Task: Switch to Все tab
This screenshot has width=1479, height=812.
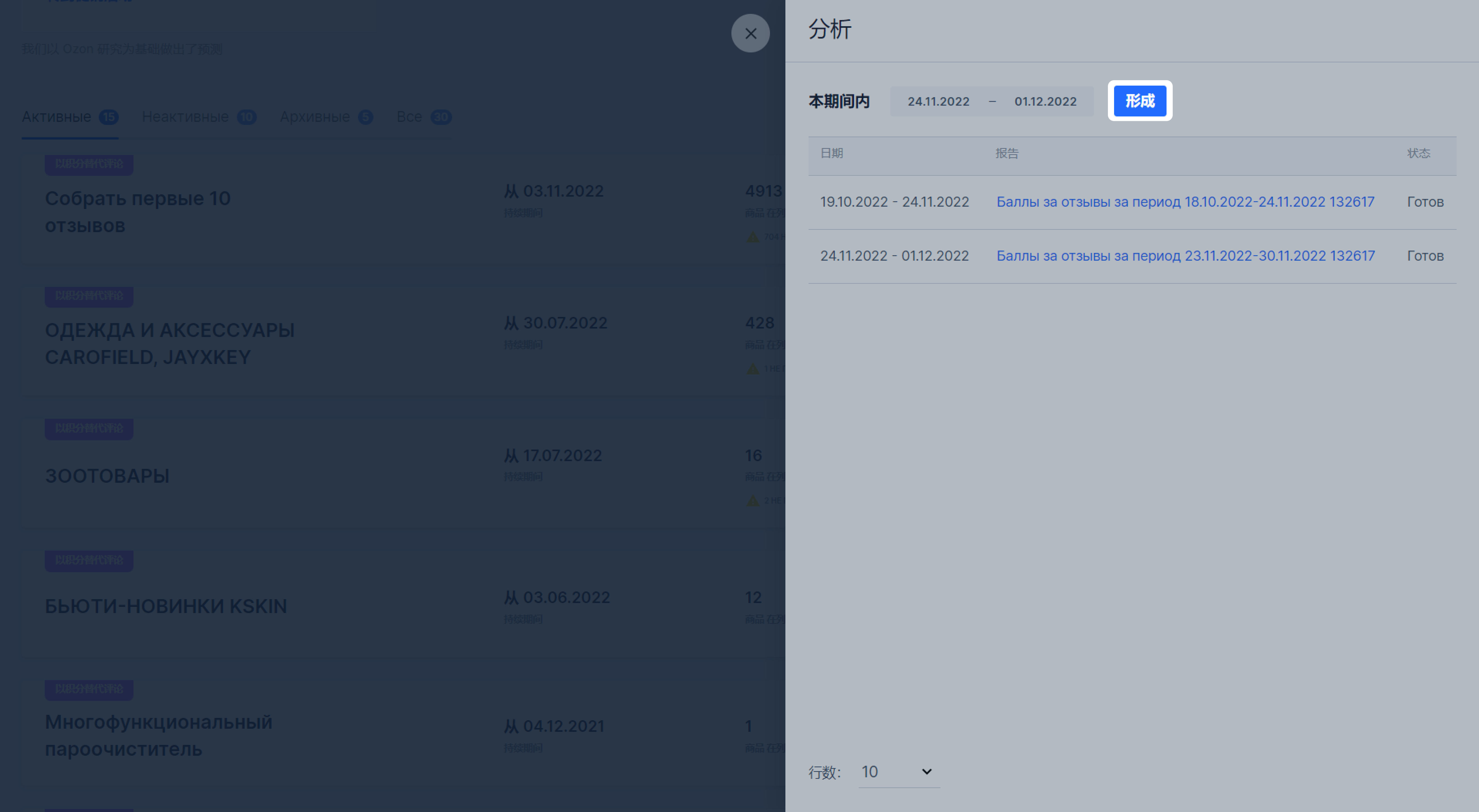Action: 424,117
